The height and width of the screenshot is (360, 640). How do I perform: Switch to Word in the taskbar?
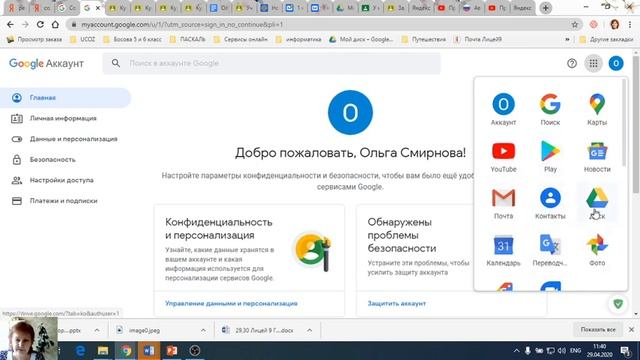coord(149,351)
